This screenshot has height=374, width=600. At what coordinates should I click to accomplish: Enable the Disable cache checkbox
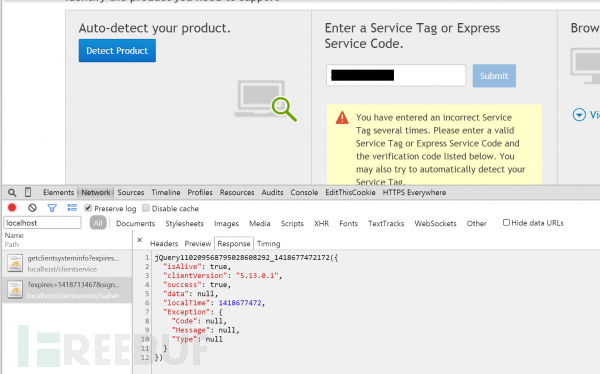145,208
